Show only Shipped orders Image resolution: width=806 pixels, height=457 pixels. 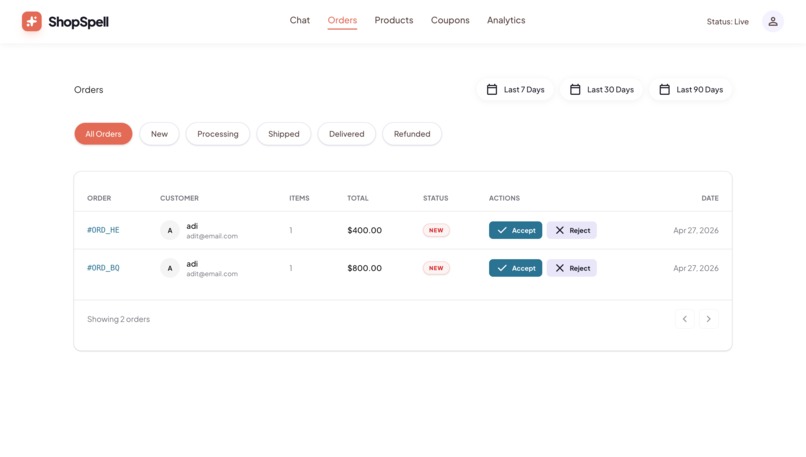pyautogui.click(x=284, y=134)
